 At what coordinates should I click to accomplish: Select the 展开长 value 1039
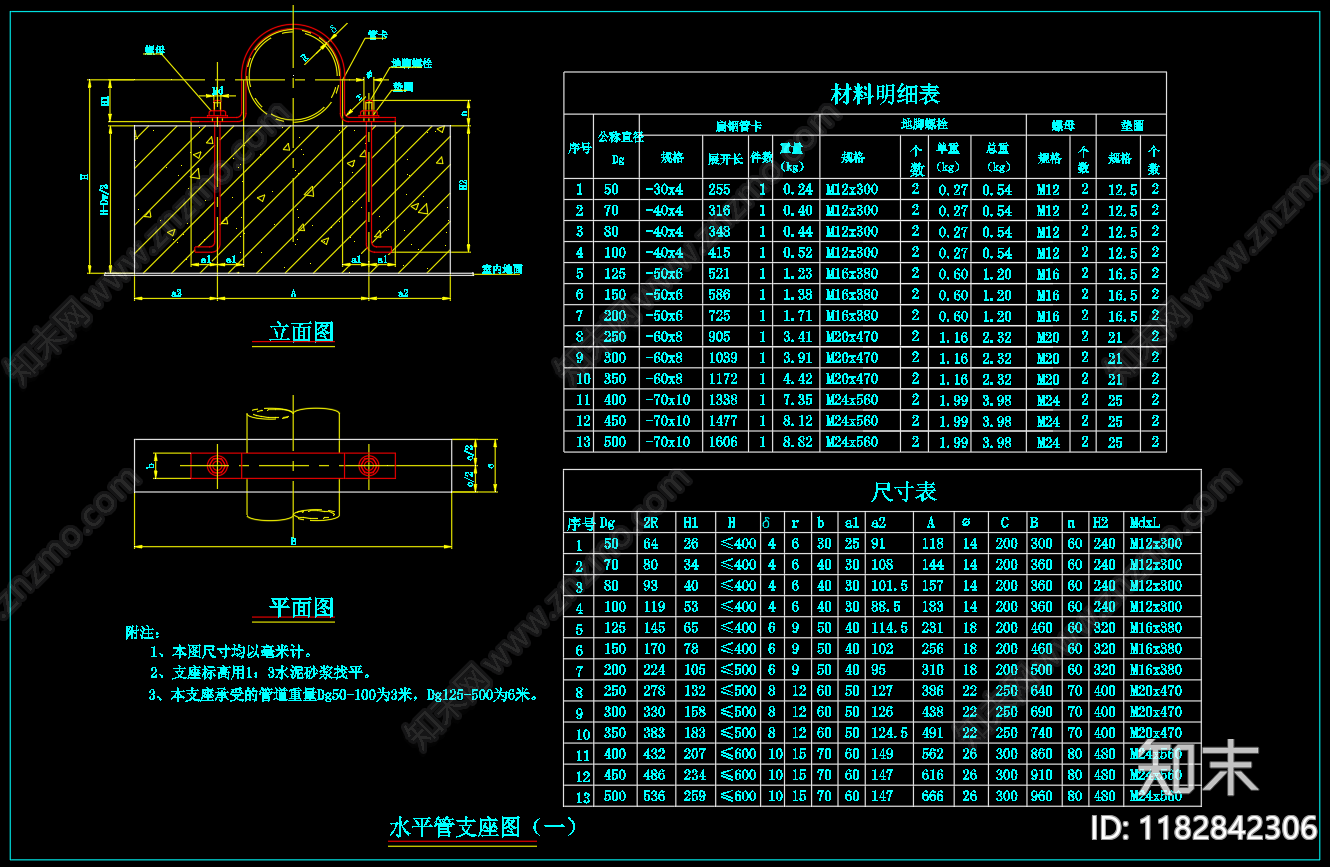click(722, 357)
